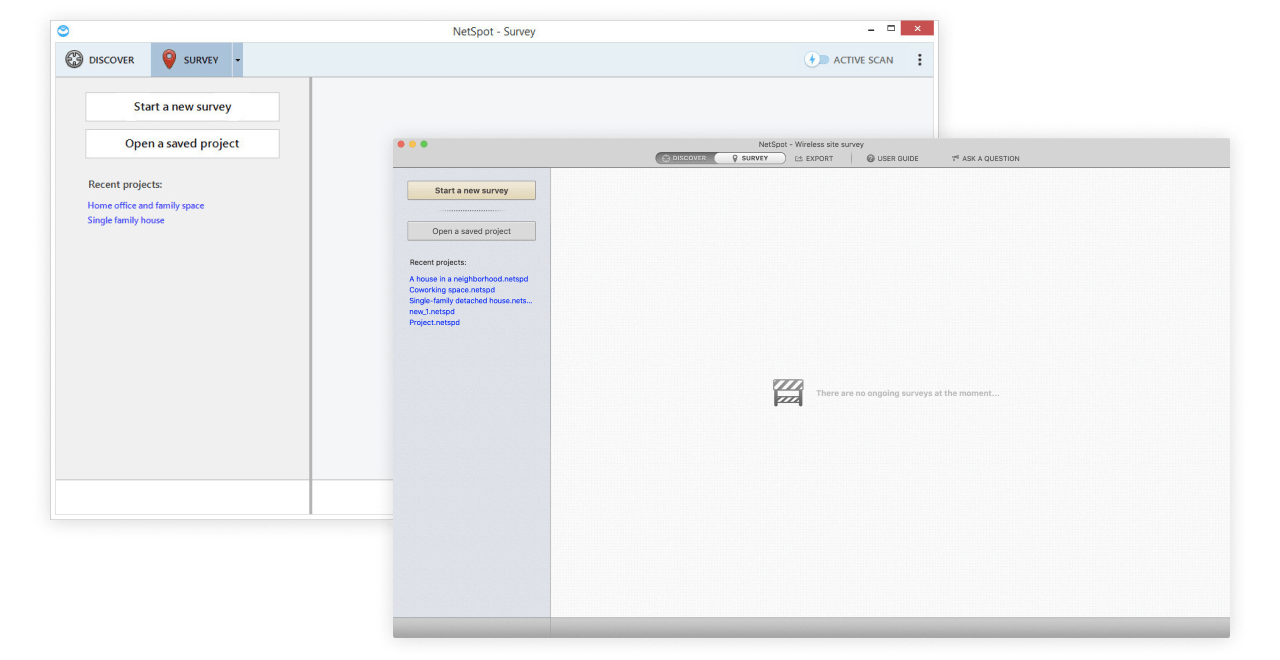Open the 'Single-family detached house' recent project
Screen dimensions: 1280x660
click(x=471, y=301)
